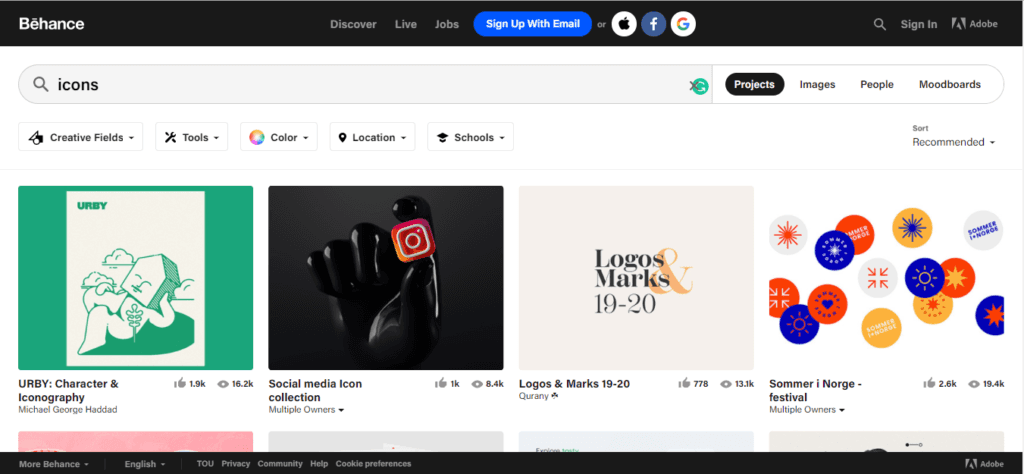Click the Behance logo
The height and width of the screenshot is (474, 1024).
tap(52, 24)
